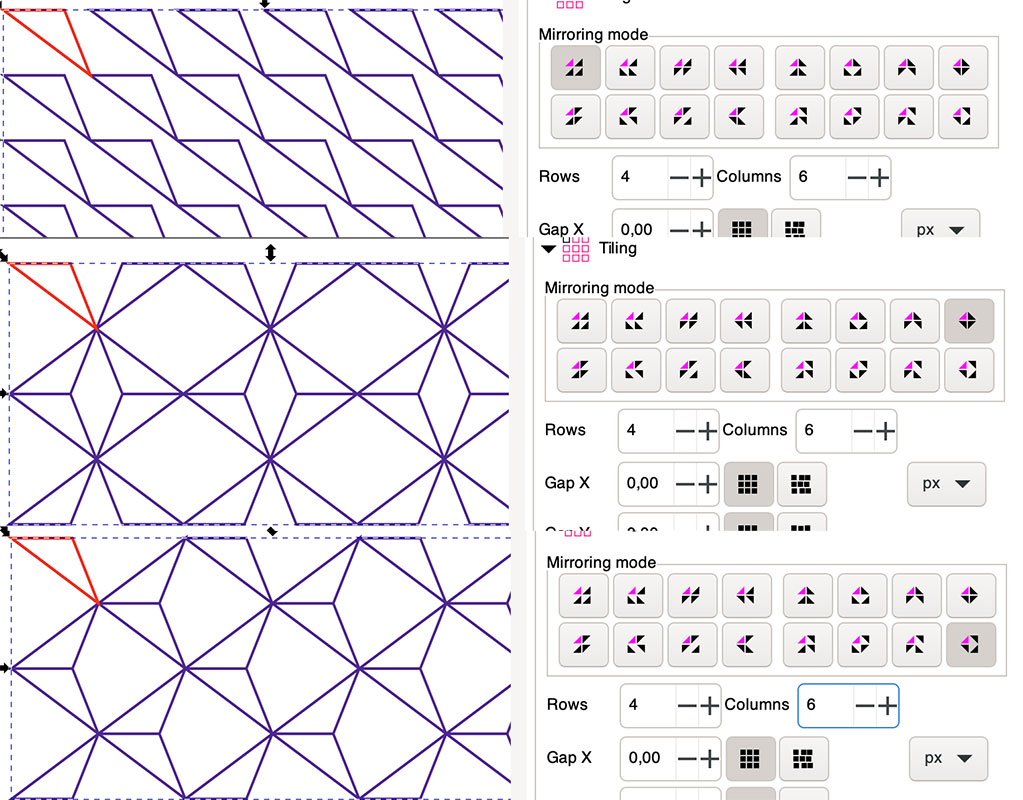Select the highlighted last second-row mirroring icon in bottom panel
The width and height of the screenshot is (1023, 800).
(x=971, y=645)
